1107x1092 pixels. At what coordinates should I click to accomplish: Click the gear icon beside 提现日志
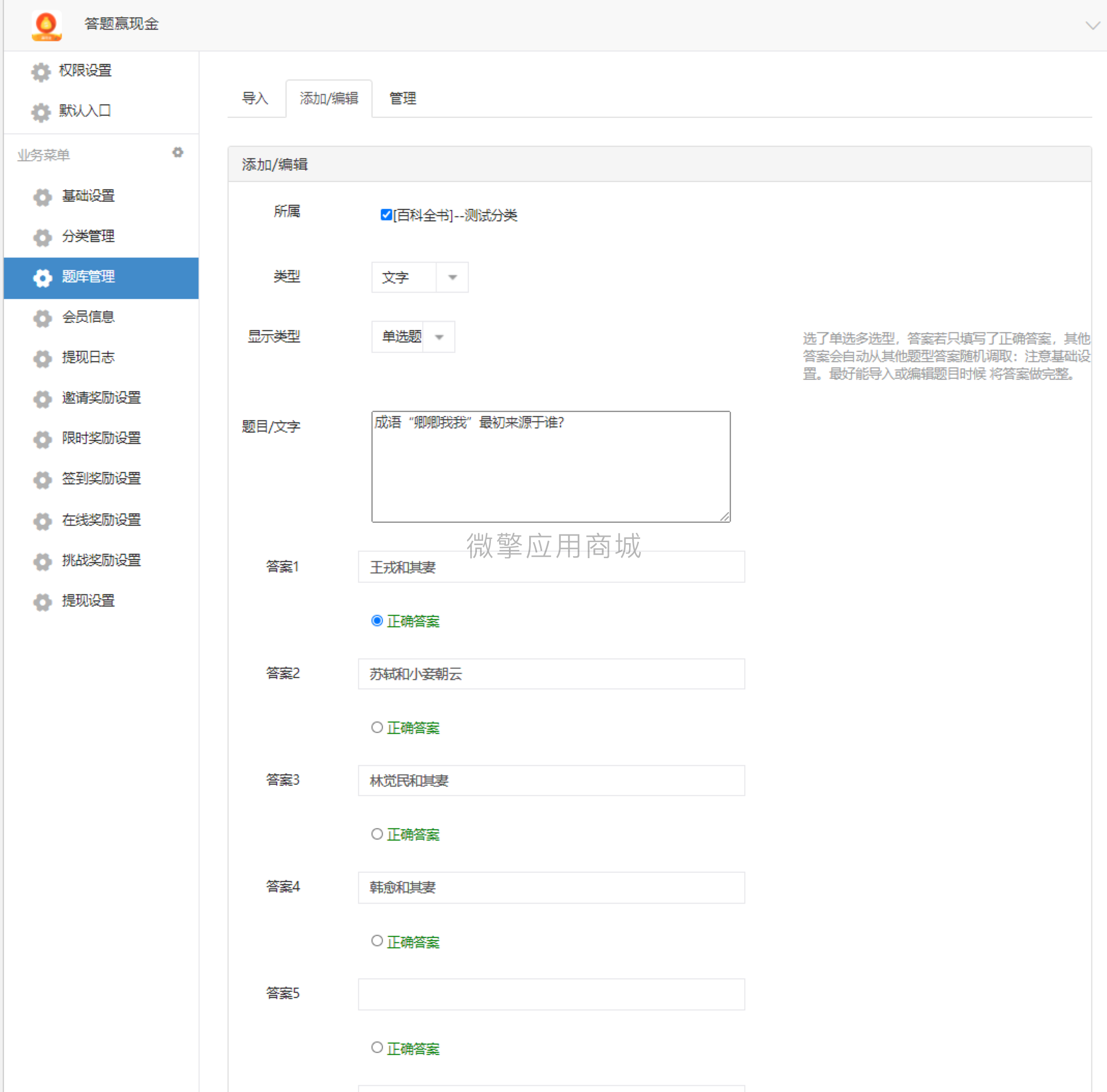(42, 359)
